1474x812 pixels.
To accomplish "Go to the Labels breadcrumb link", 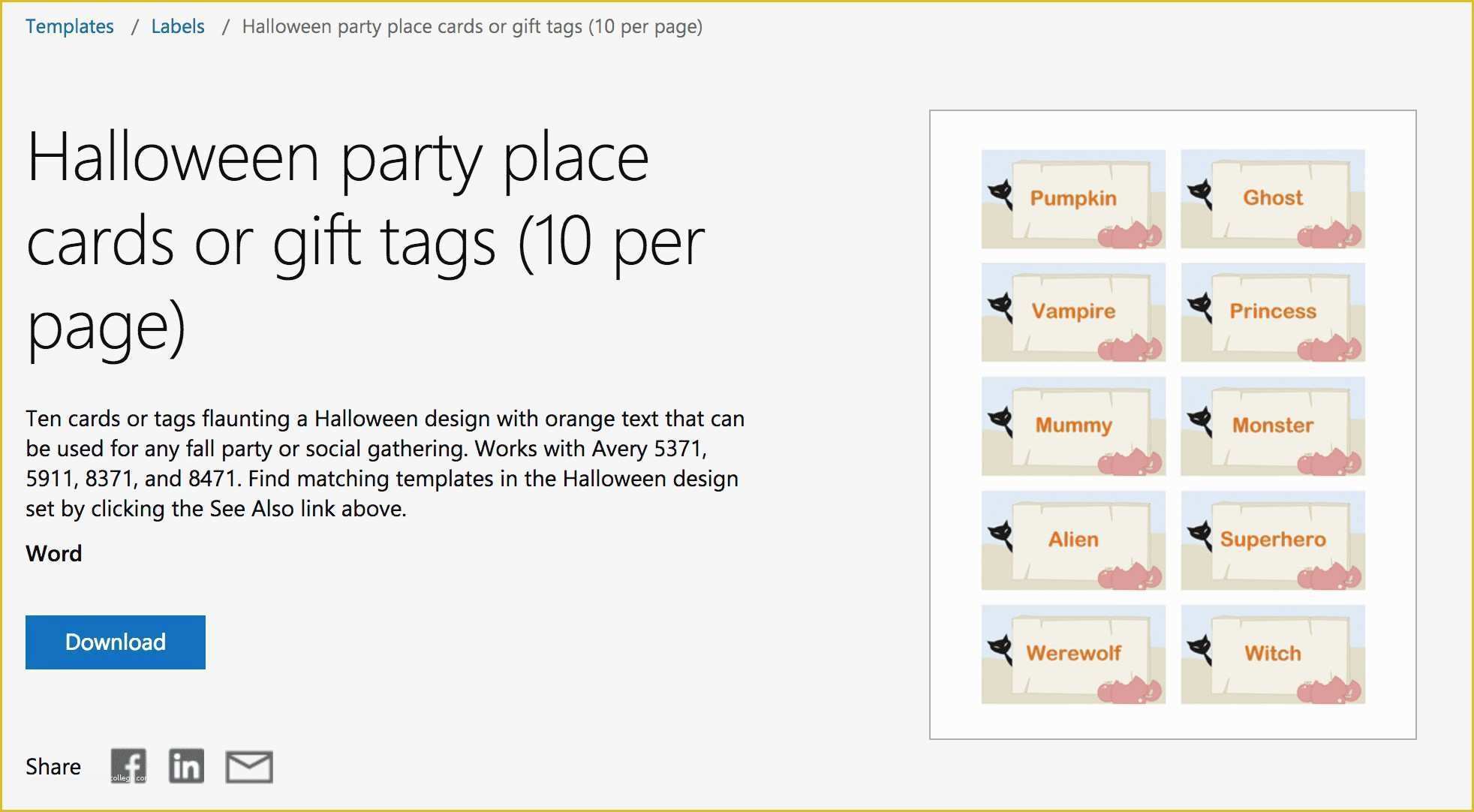I will point(178,26).
